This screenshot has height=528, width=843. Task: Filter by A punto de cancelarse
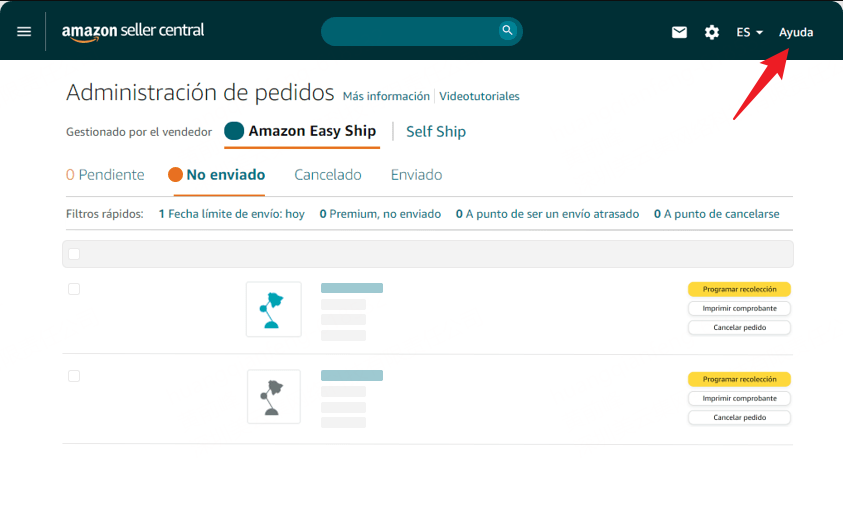(716, 214)
